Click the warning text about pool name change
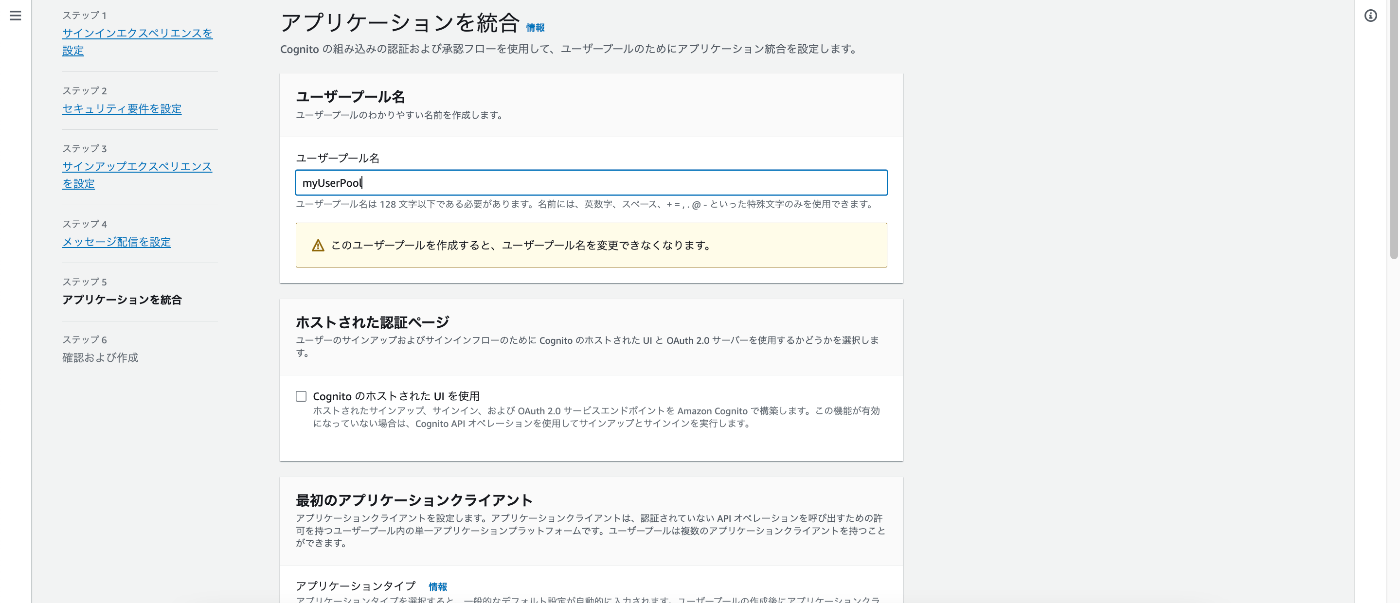 point(521,245)
